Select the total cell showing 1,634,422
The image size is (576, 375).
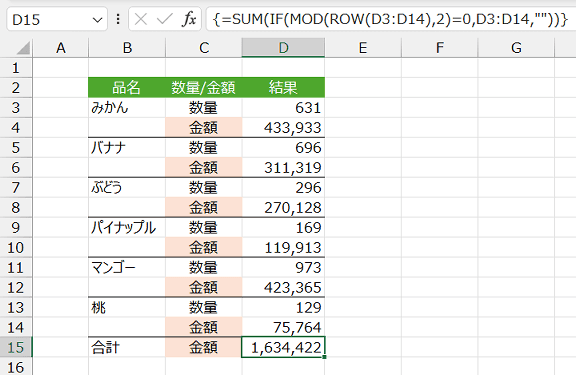(x=283, y=347)
